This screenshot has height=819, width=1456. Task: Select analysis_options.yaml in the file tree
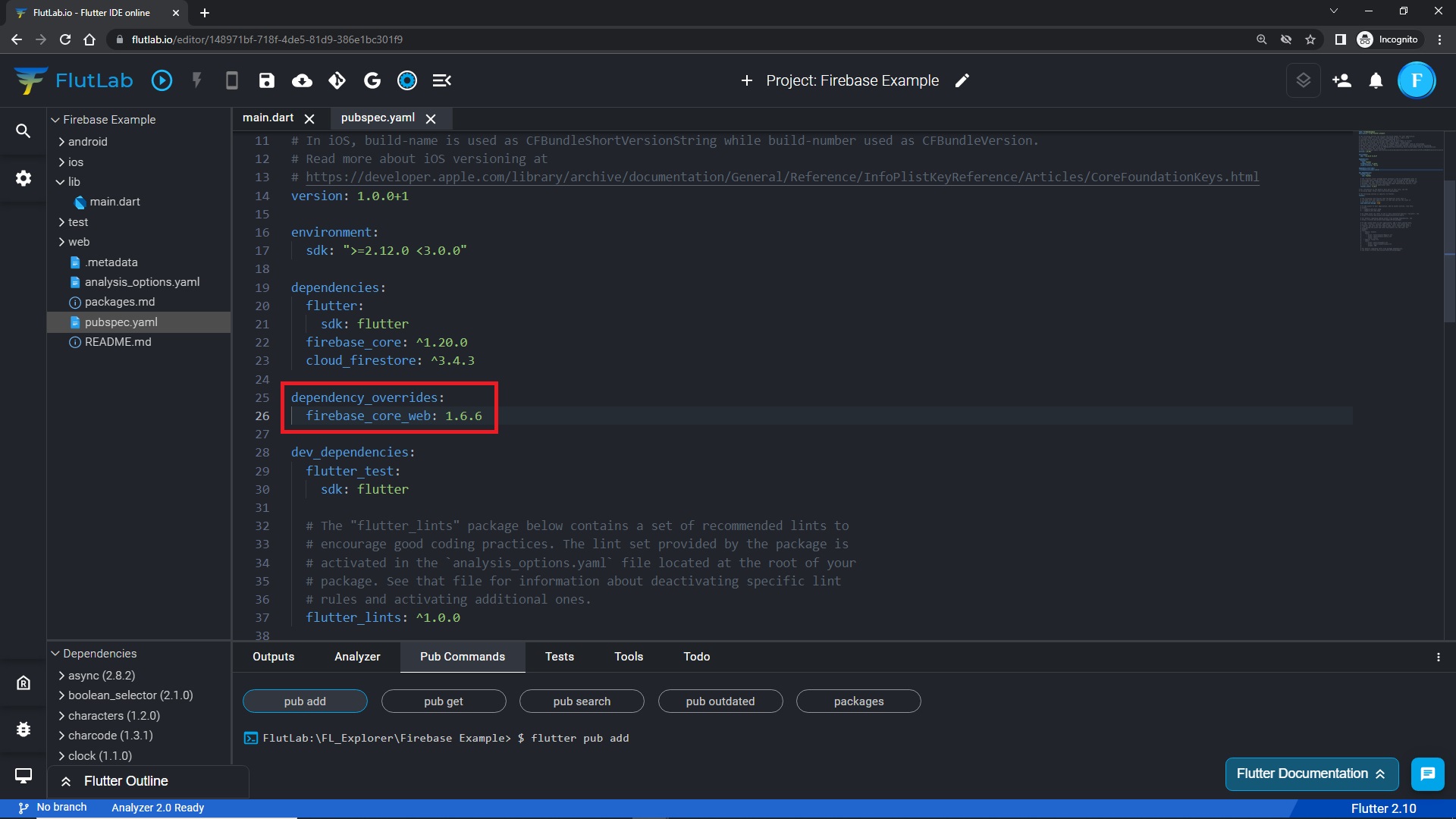pos(142,282)
